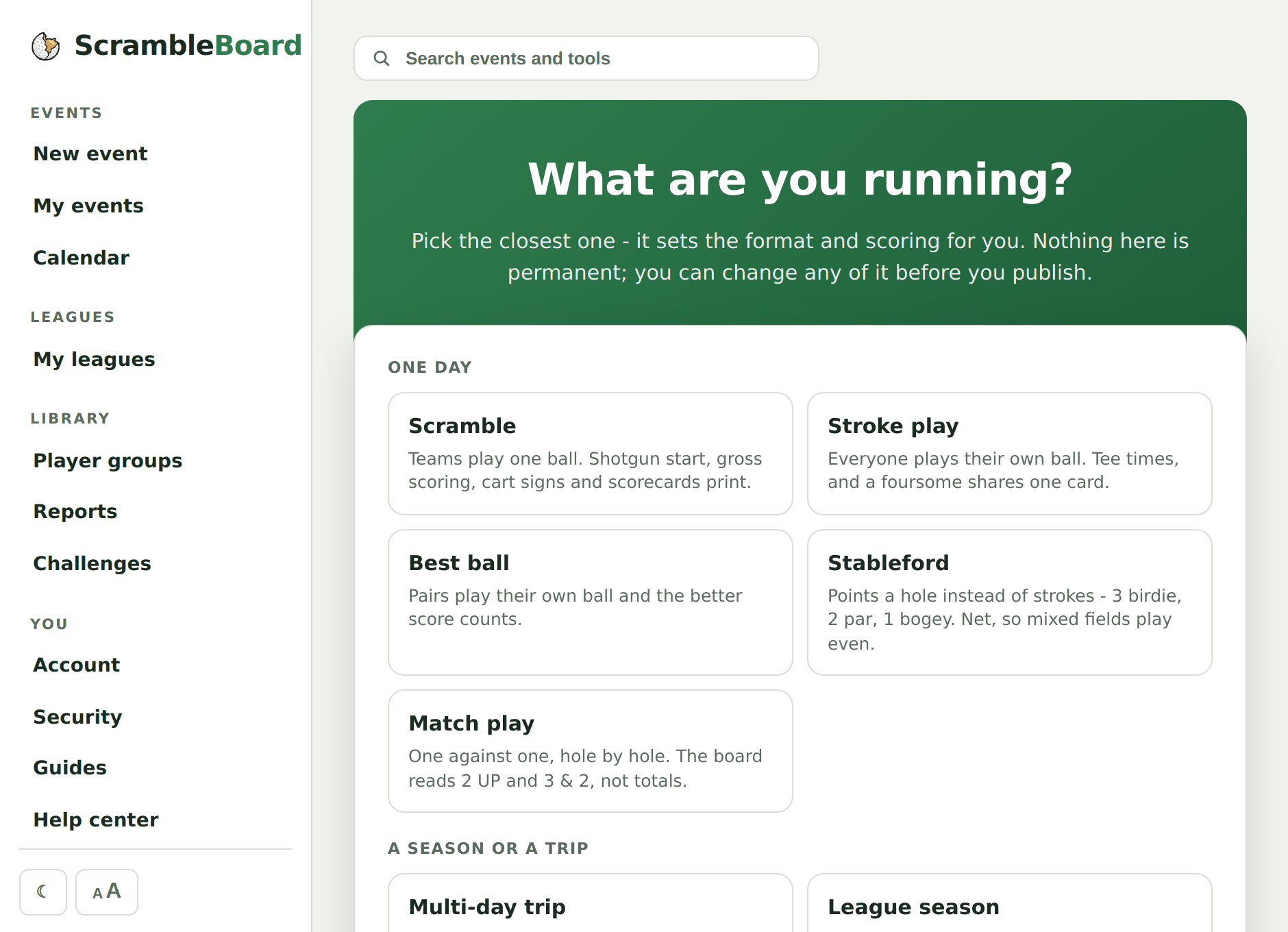The width and height of the screenshot is (1288, 932).
Task: Click the EVENTS sidebar heading
Action: click(x=66, y=113)
